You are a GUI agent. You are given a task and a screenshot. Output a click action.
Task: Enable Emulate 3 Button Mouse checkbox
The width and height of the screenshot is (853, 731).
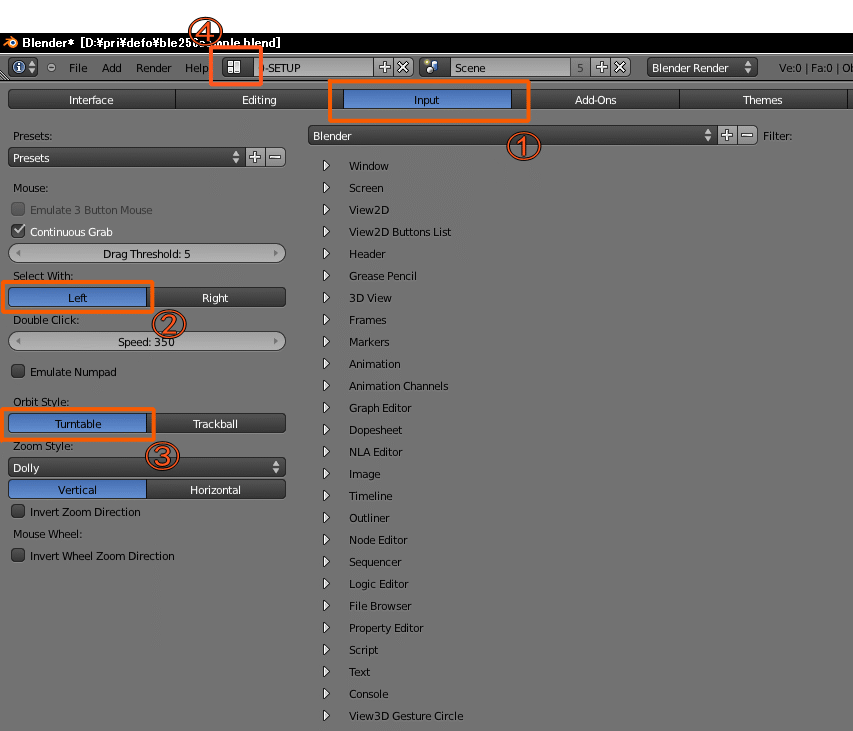tap(18, 209)
